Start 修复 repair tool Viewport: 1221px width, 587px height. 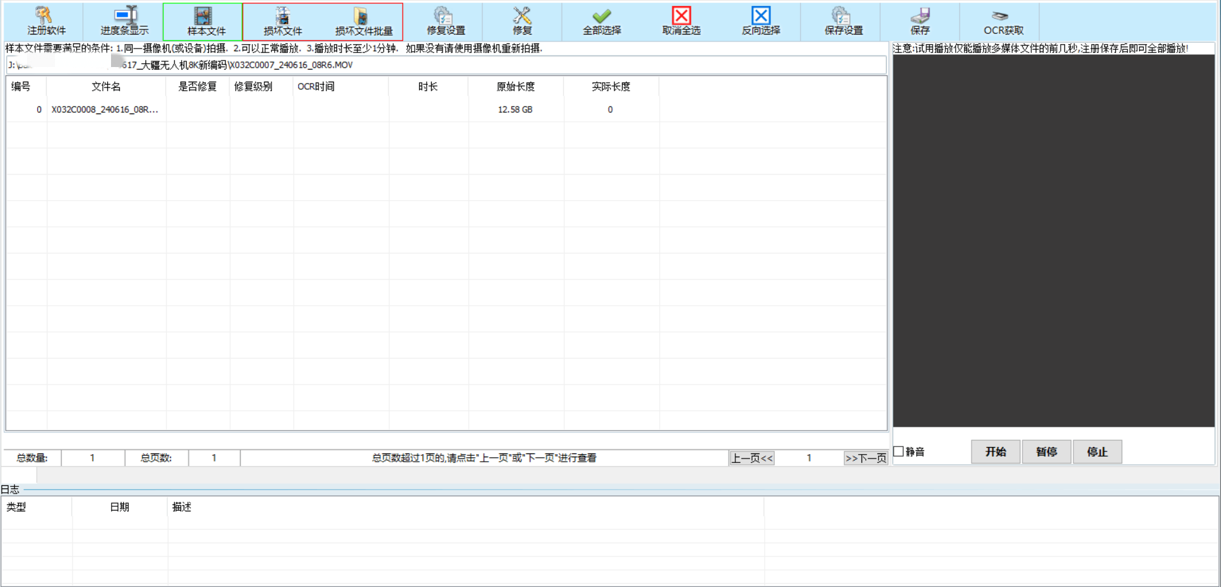(522, 21)
